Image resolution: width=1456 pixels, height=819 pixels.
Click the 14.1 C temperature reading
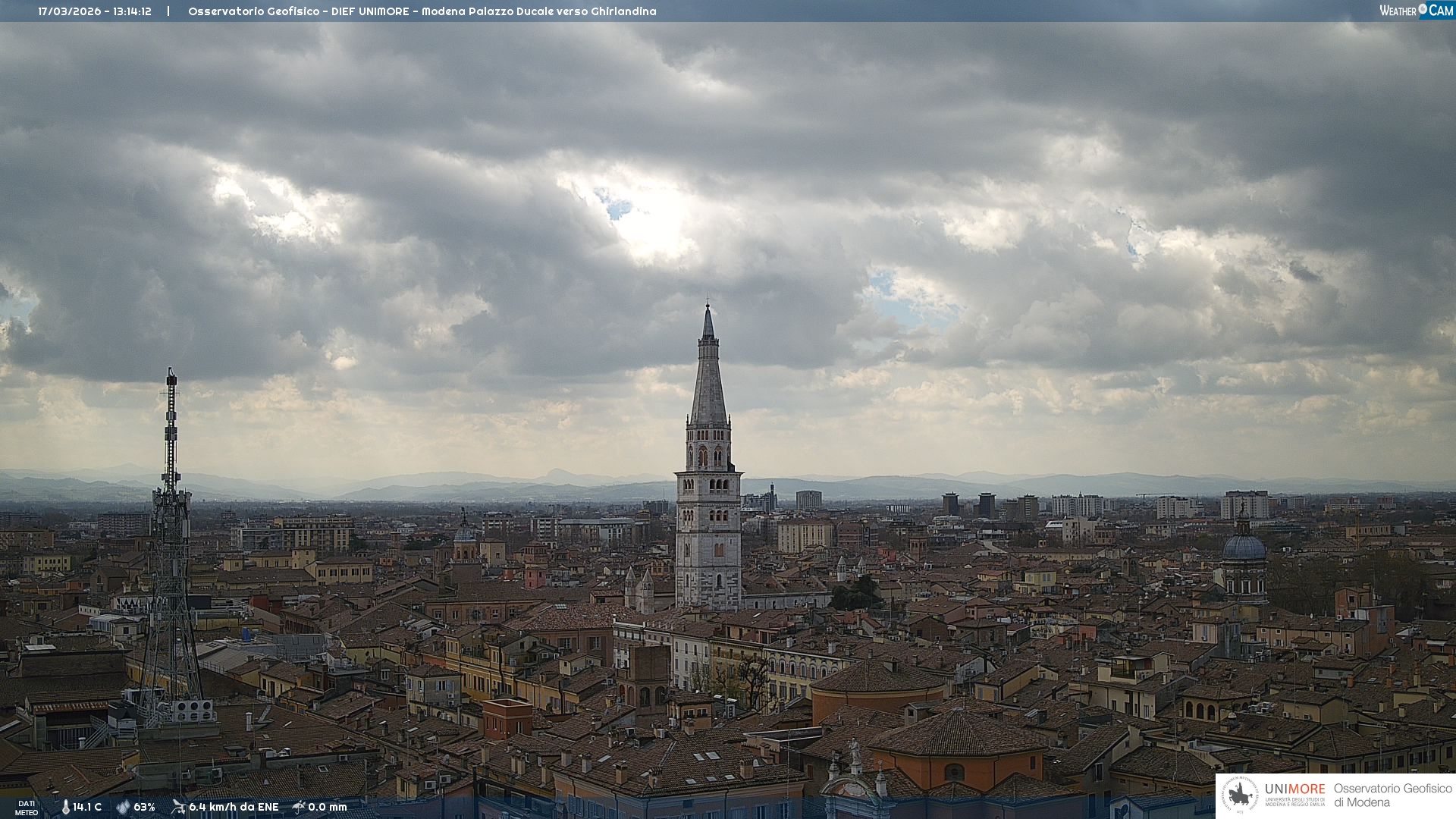pyautogui.click(x=87, y=808)
